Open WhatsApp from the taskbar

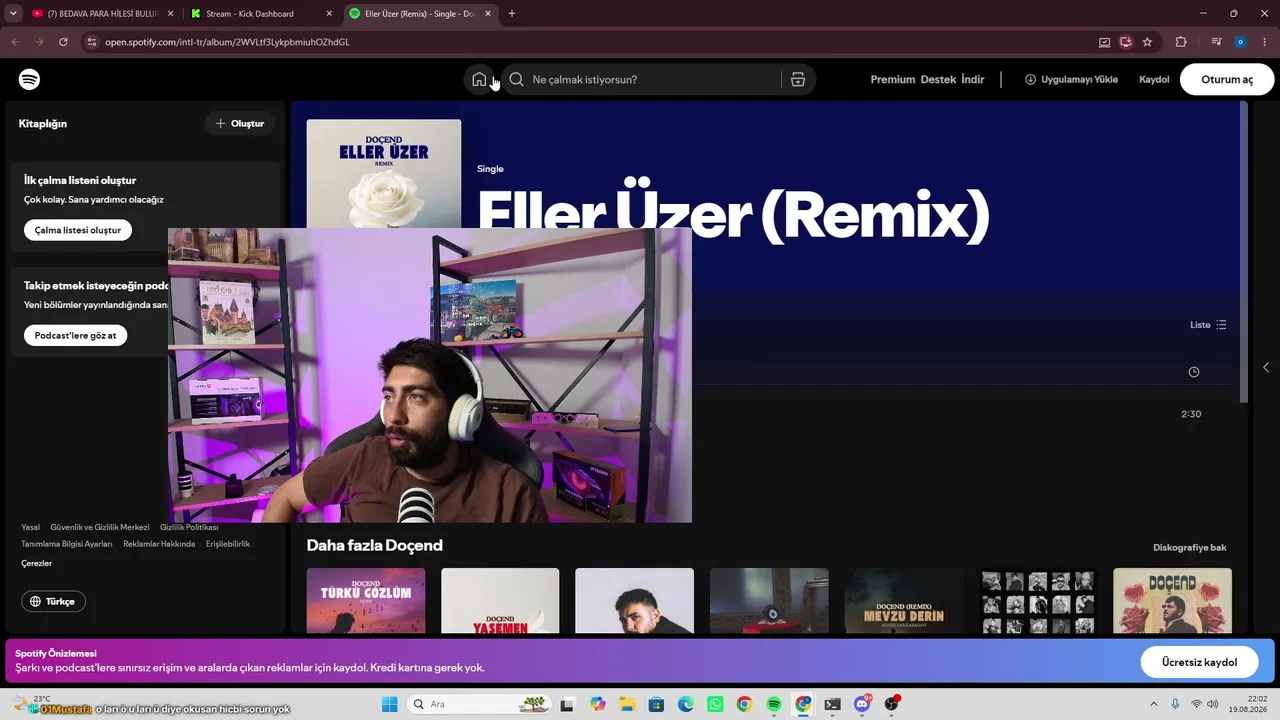tap(715, 704)
